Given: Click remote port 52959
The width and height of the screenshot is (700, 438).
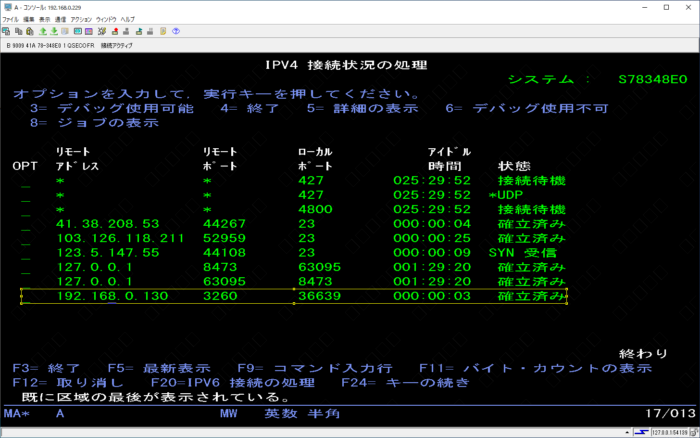Looking at the screenshot, I should (224, 238).
